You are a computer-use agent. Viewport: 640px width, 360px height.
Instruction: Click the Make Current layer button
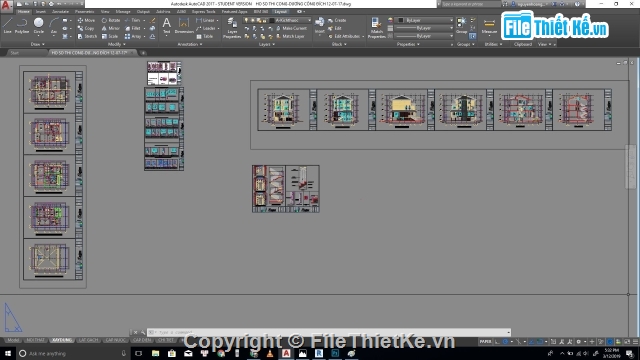[x=291, y=28]
